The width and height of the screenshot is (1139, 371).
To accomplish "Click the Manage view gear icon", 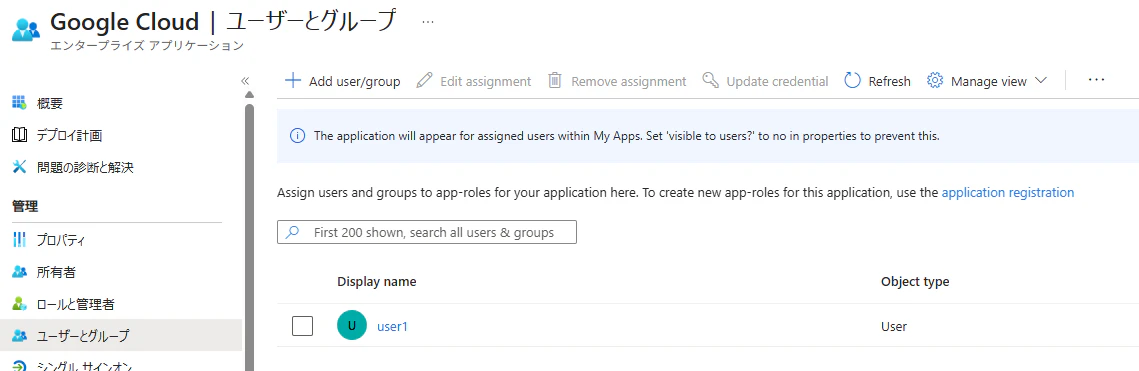I will (x=935, y=81).
